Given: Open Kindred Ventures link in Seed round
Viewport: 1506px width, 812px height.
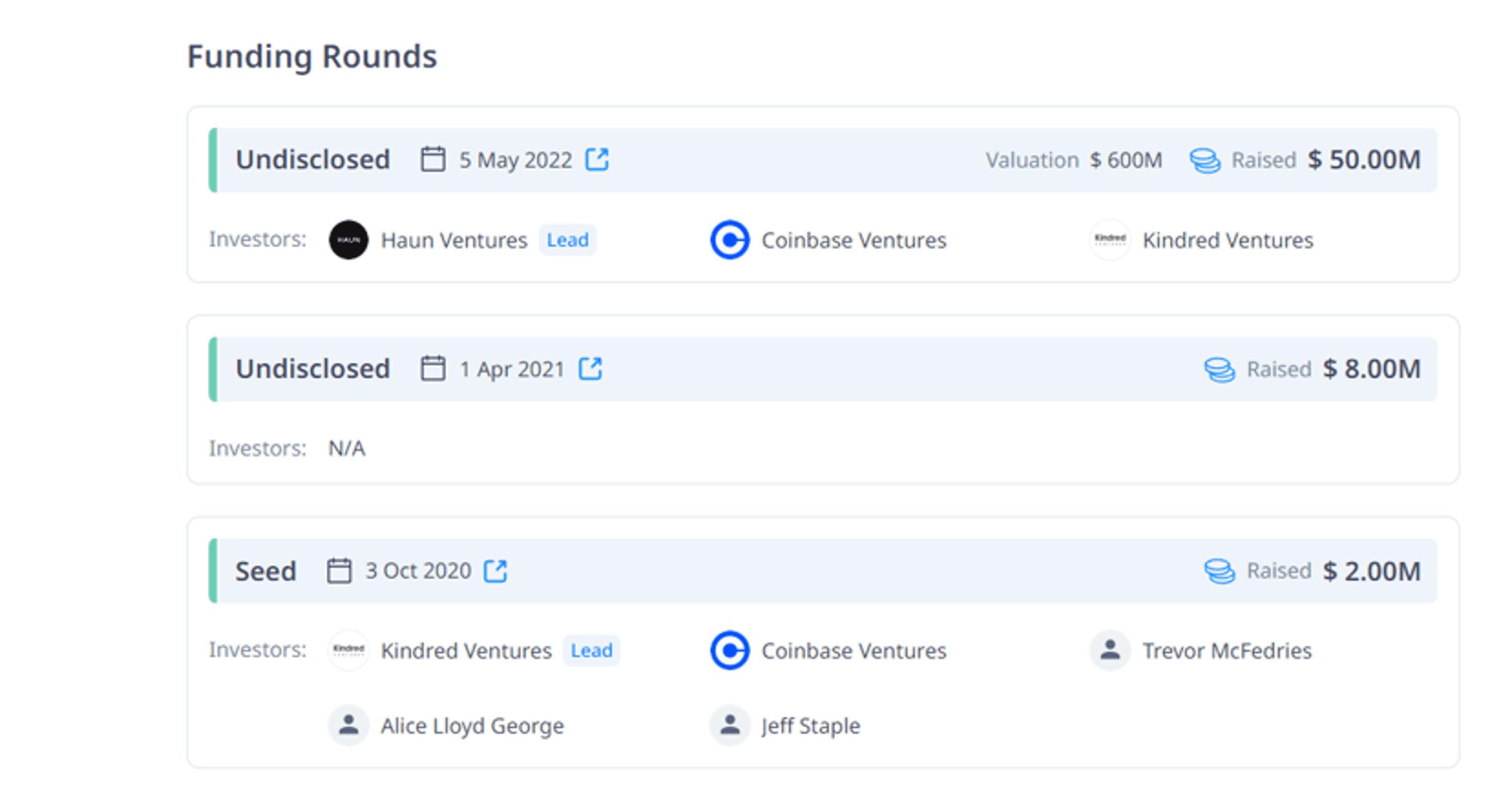Looking at the screenshot, I should coord(466,650).
